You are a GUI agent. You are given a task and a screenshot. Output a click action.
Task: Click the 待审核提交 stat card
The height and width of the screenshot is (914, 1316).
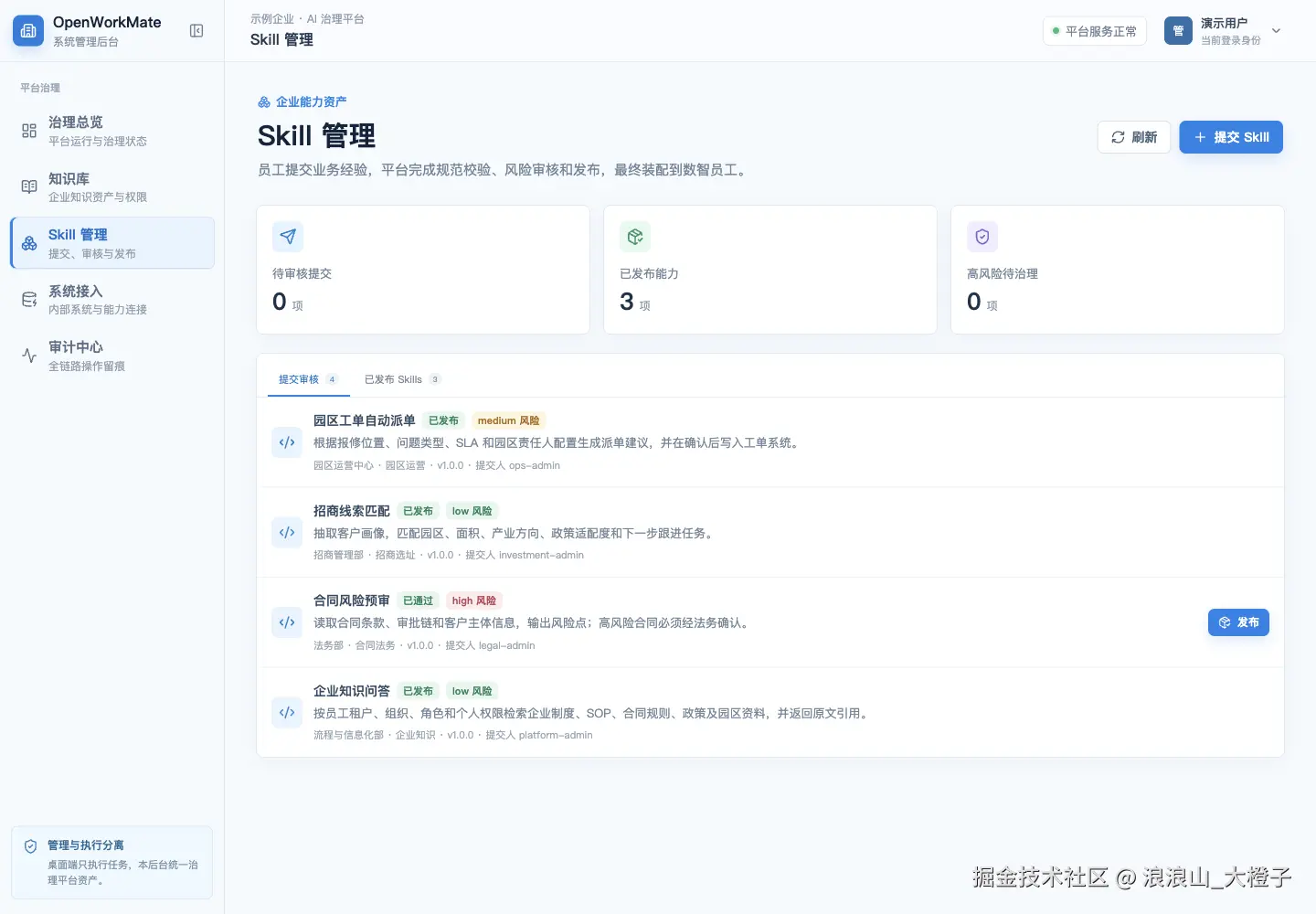coord(423,270)
